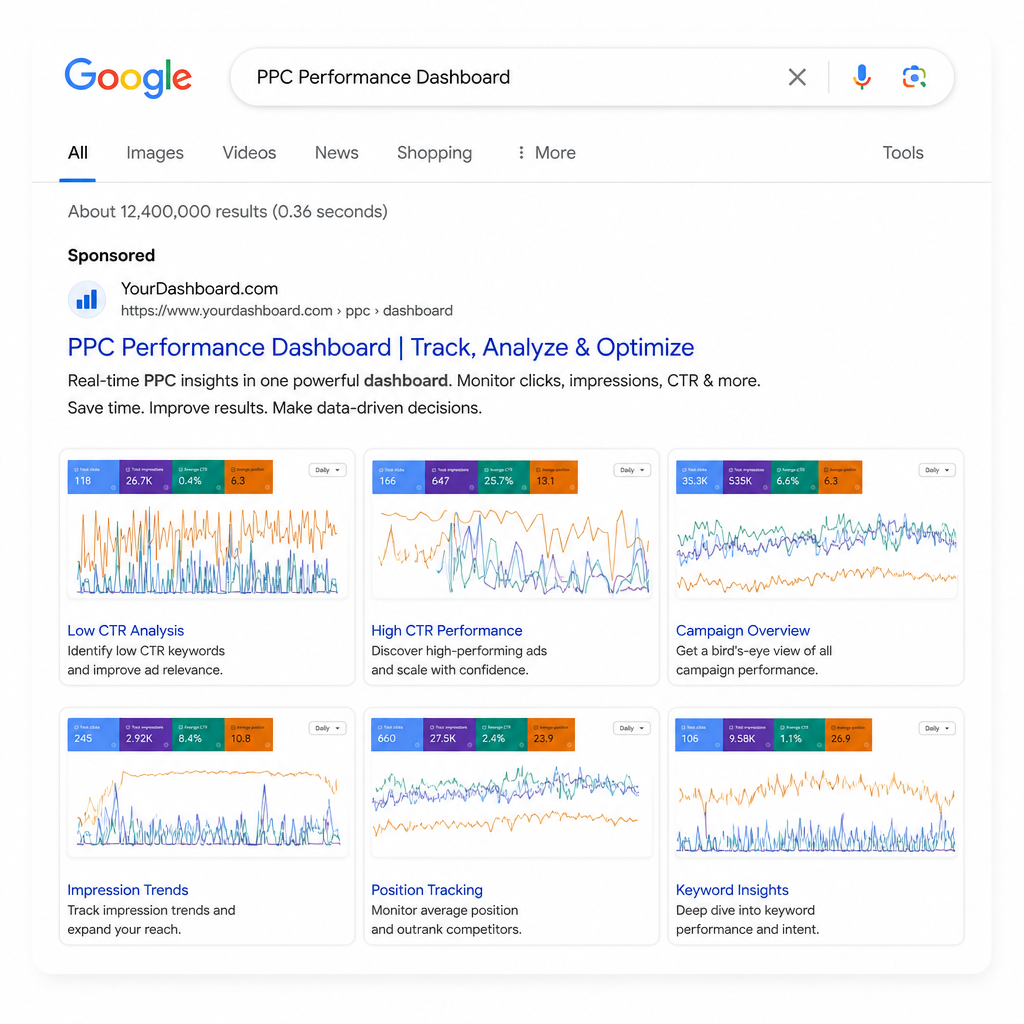
Task: Open the High CTR Performance link
Action: click(447, 631)
